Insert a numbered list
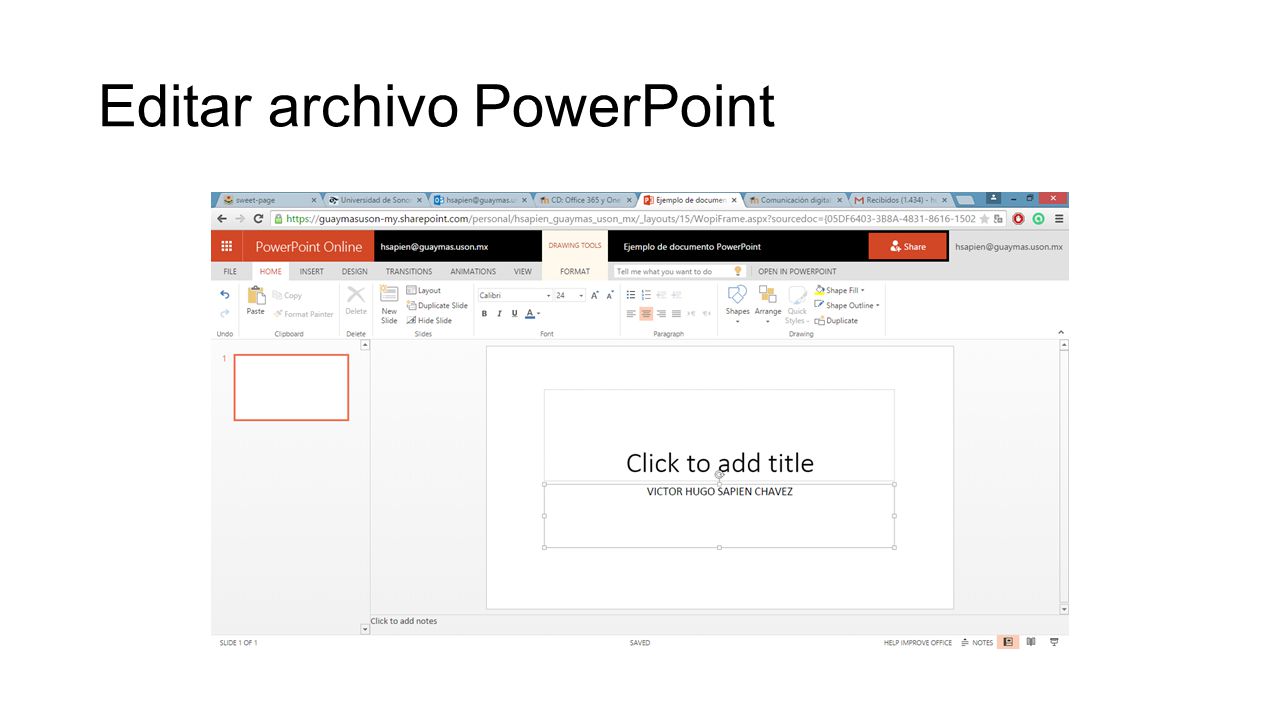 (x=646, y=295)
